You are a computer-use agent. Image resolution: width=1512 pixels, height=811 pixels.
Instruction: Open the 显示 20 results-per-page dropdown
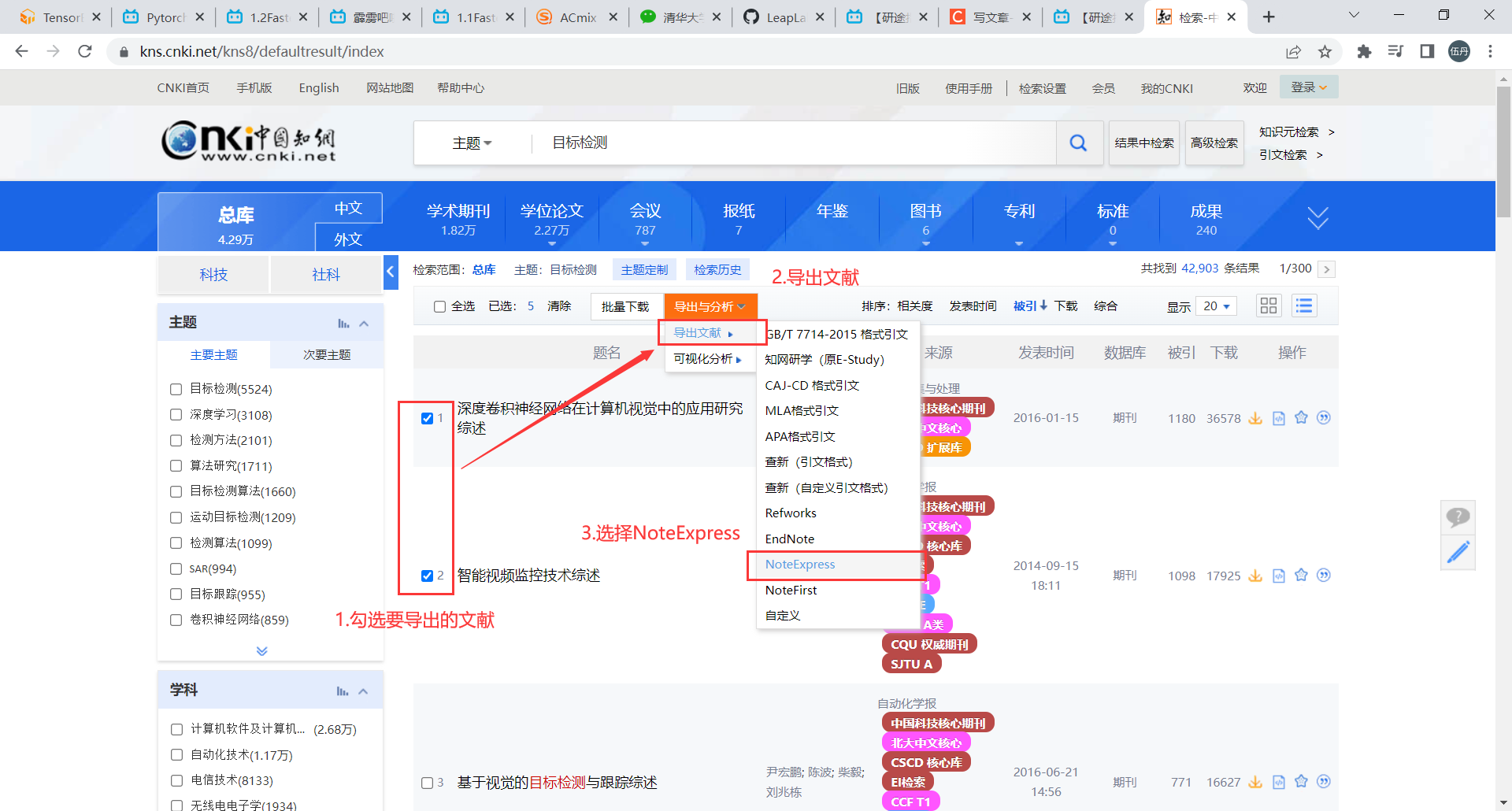(x=1215, y=306)
